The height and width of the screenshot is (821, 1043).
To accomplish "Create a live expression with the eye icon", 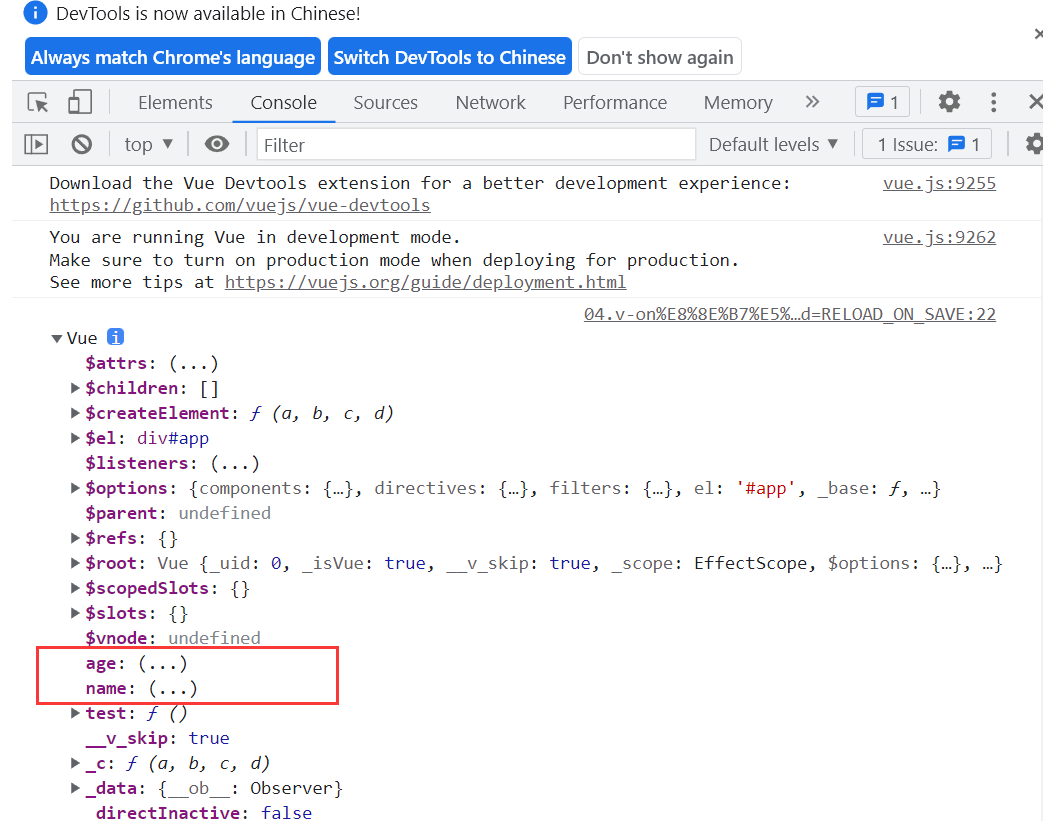I will tap(216, 145).
